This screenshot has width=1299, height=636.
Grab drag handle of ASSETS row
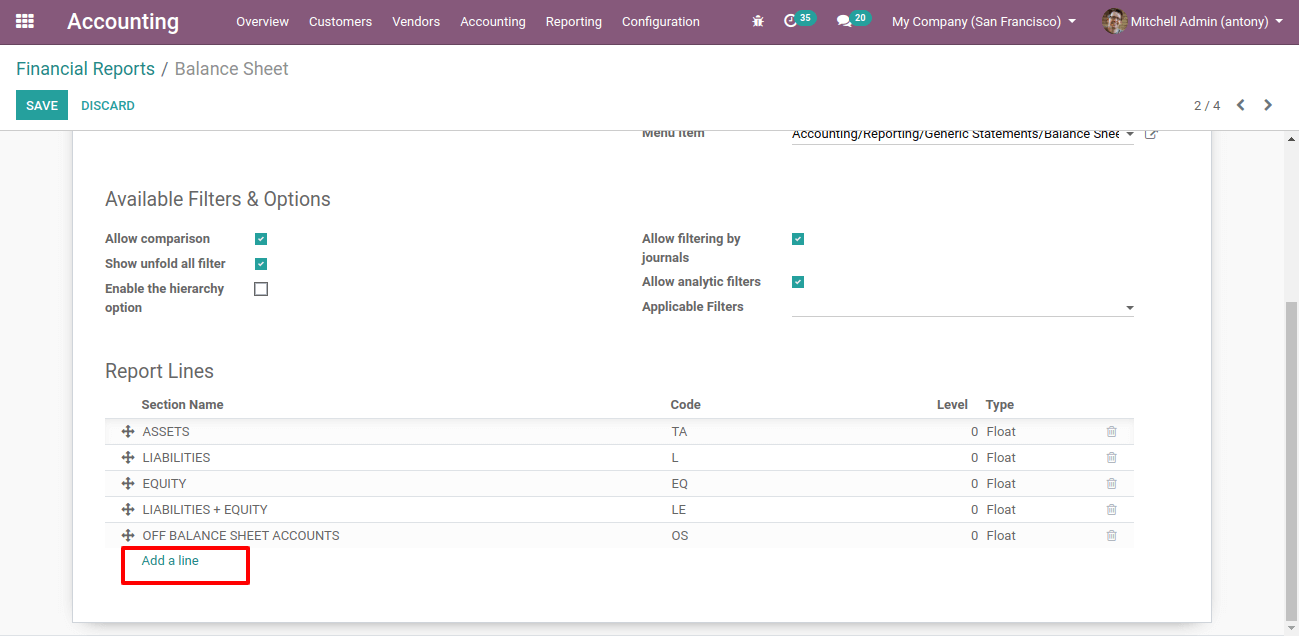pyautogui.click(x=128, y=432)
